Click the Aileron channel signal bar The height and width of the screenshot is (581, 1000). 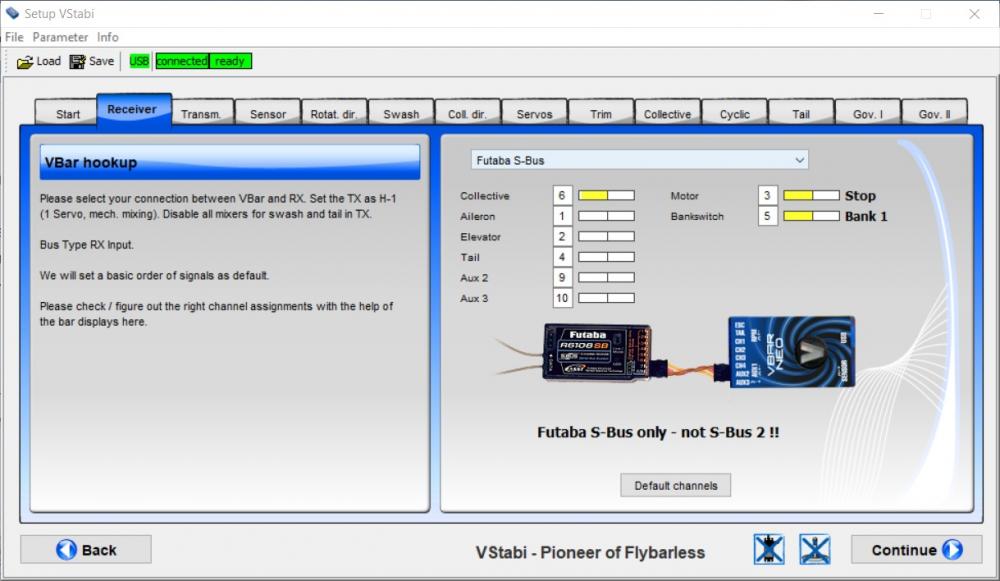[x=606, y=216]
